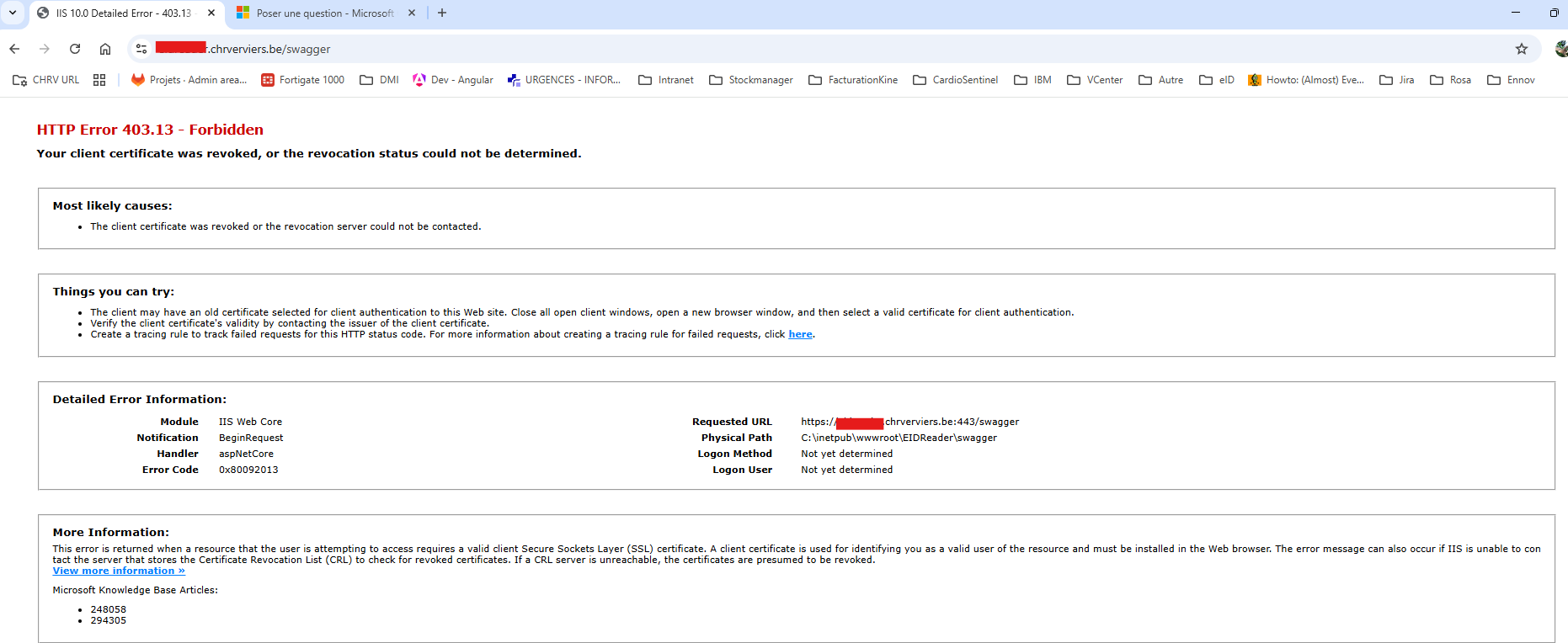This screenshot has width=1568, height=643.
Task: Open the browser home page
Action: point(105,49)
